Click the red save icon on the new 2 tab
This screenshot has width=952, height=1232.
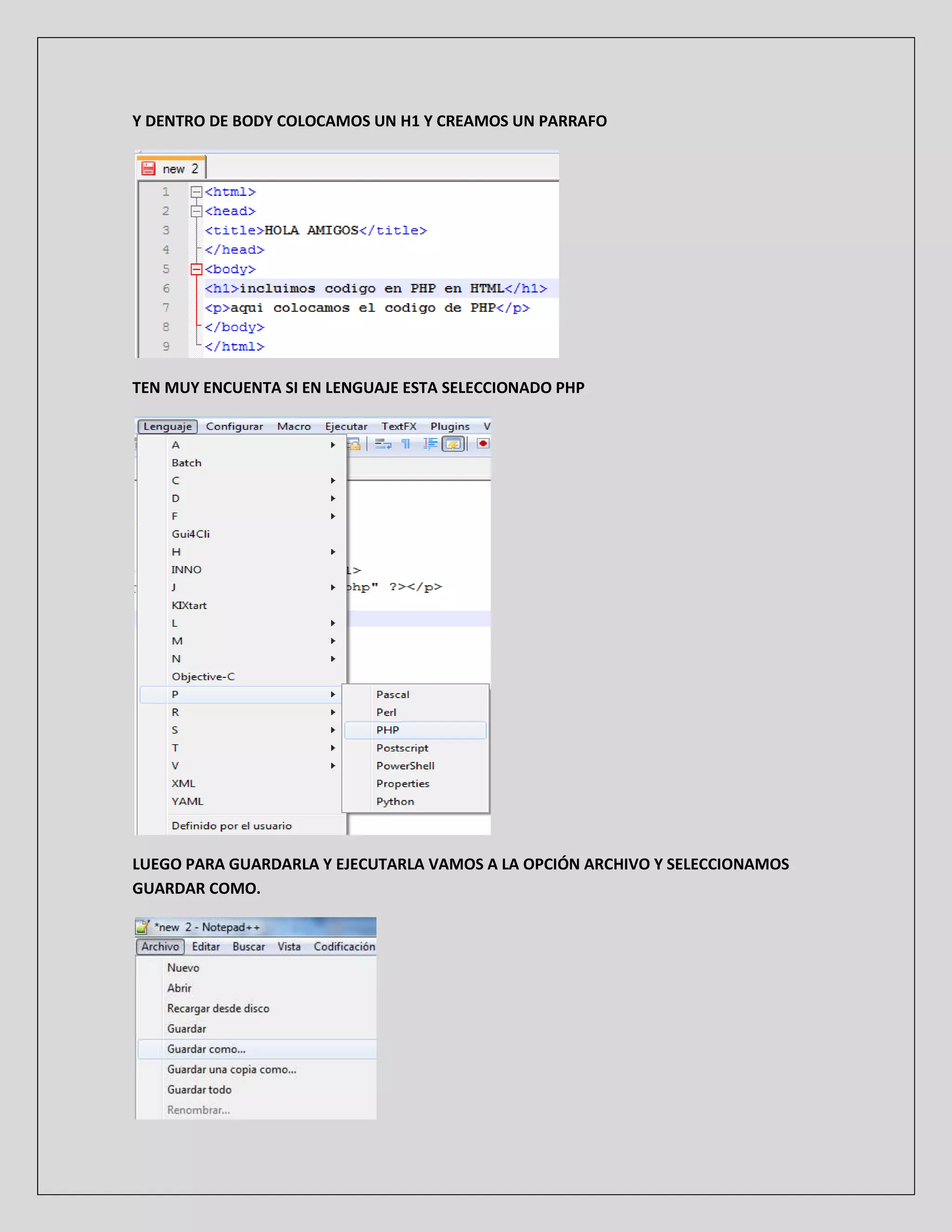point(148,168)
